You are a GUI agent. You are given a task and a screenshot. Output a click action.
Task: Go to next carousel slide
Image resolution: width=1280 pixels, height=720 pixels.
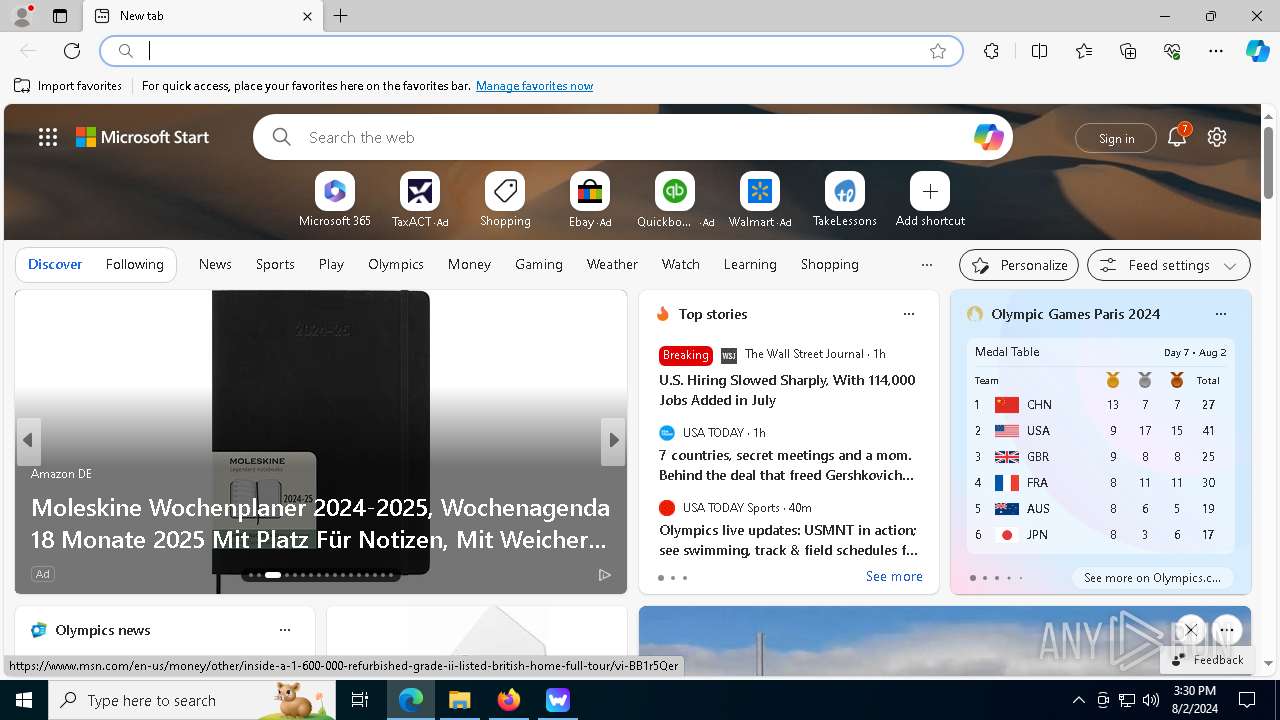613,441
